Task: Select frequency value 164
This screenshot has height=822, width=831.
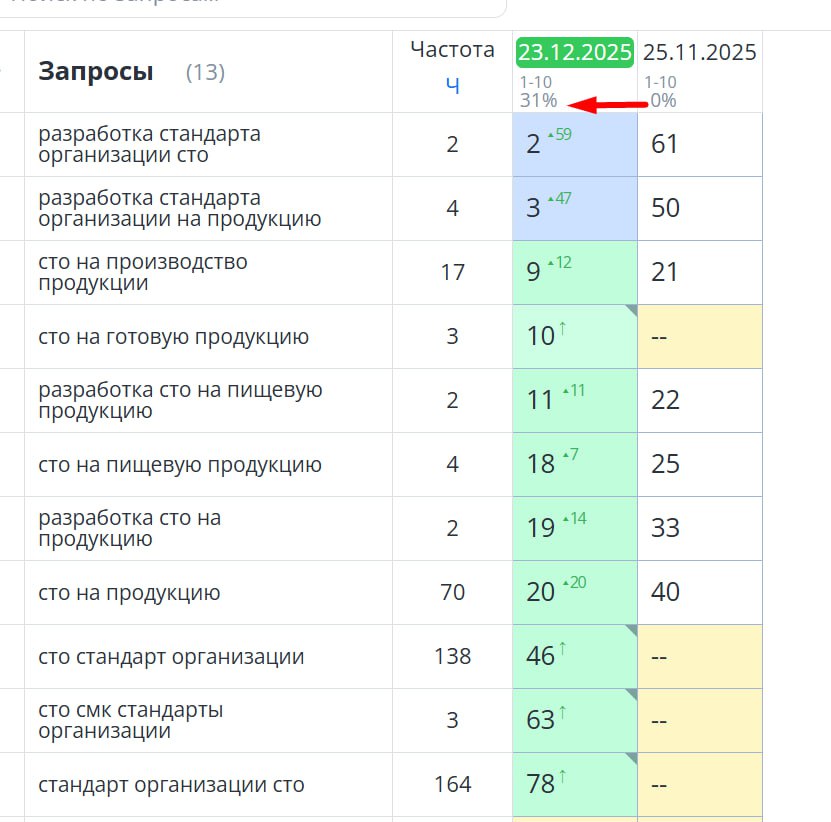Action: click(452, 785)
